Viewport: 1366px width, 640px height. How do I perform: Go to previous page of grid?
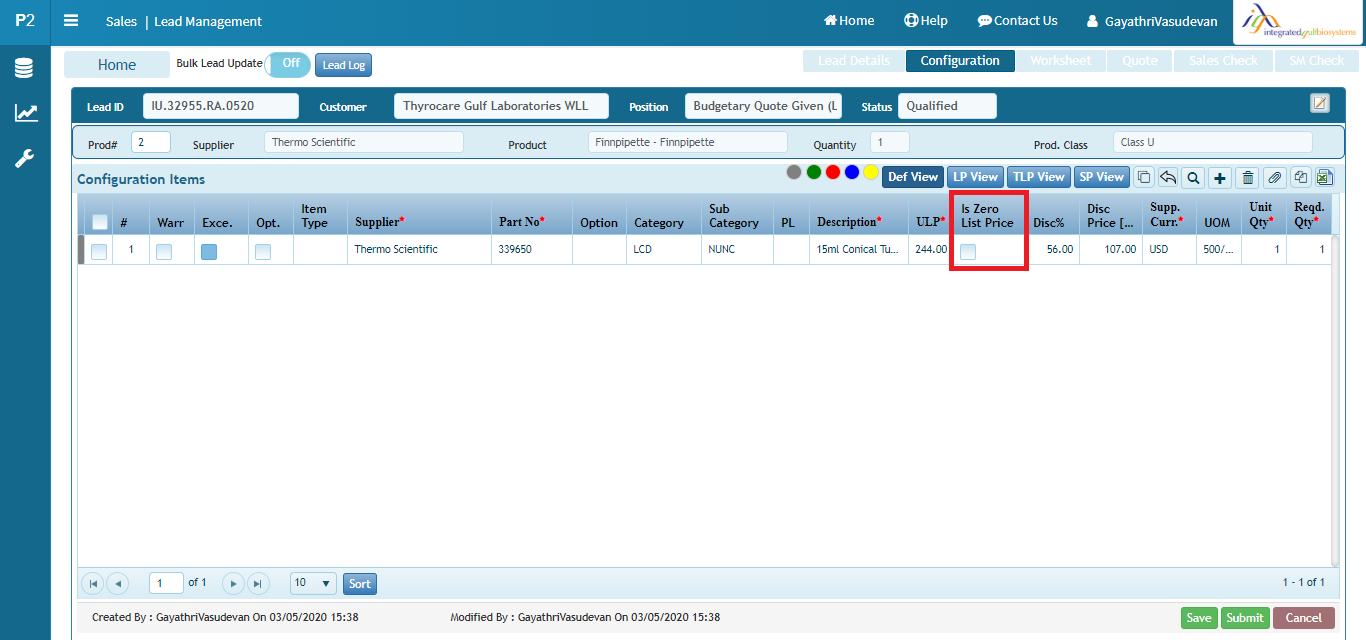pos(117,583)
